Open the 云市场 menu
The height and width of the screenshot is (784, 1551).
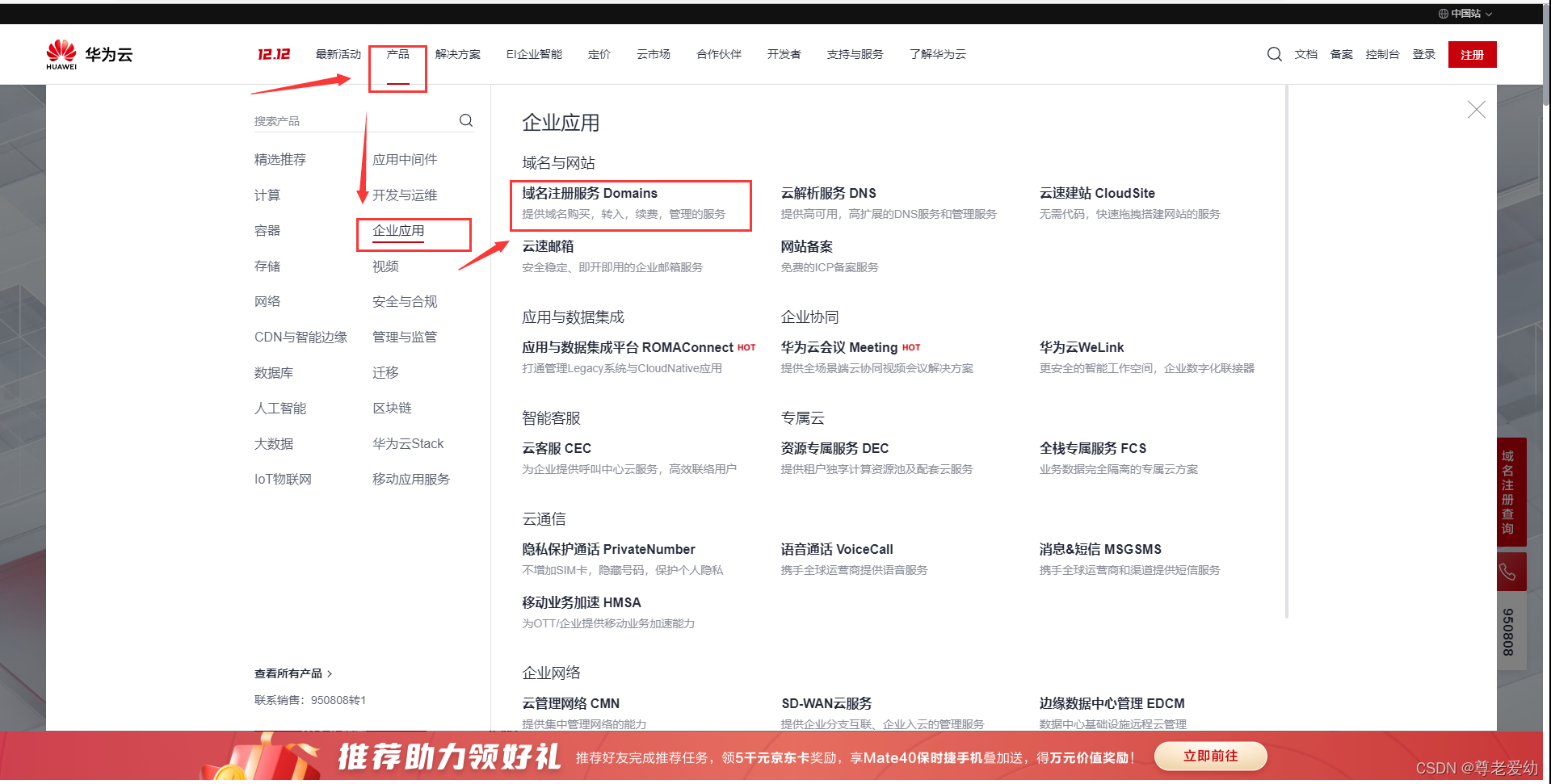point(654,54)
